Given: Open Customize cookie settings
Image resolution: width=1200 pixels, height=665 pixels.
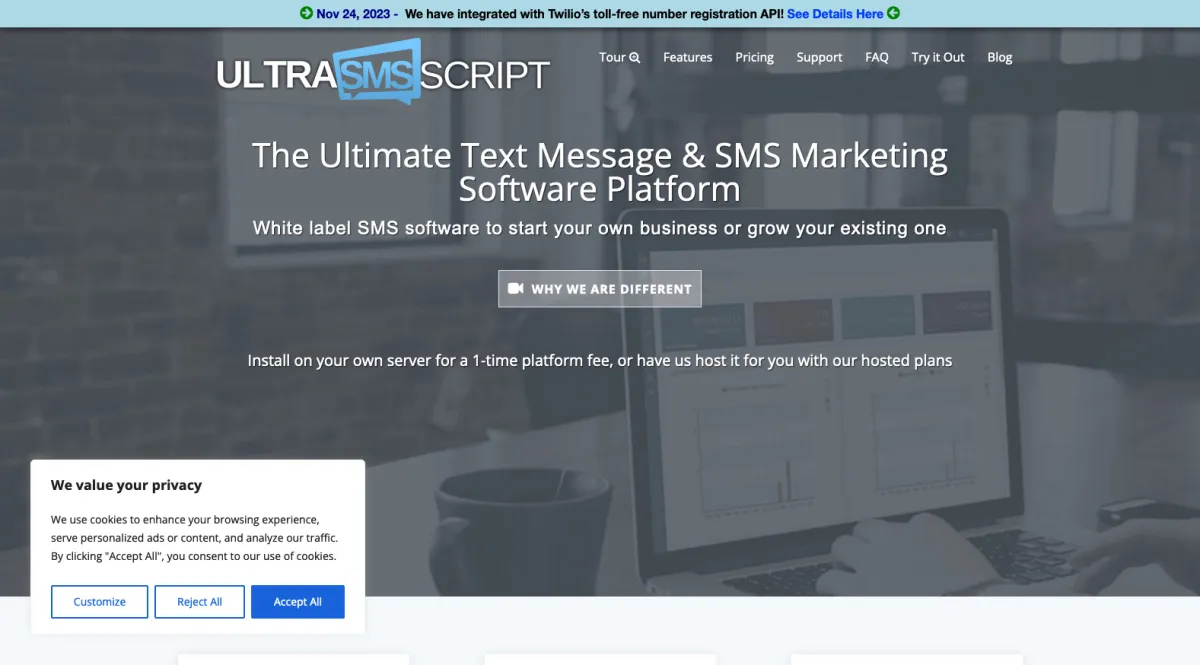Looking at the screenshot, I should pyautogui.click(x=99, y=601).
